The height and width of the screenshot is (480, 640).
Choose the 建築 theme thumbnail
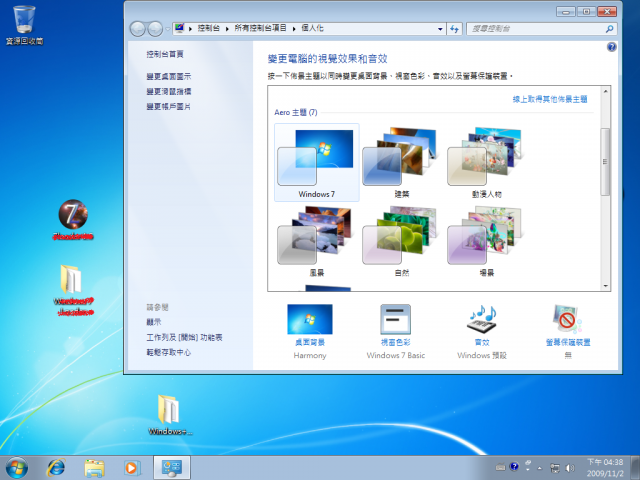point(401,162)
